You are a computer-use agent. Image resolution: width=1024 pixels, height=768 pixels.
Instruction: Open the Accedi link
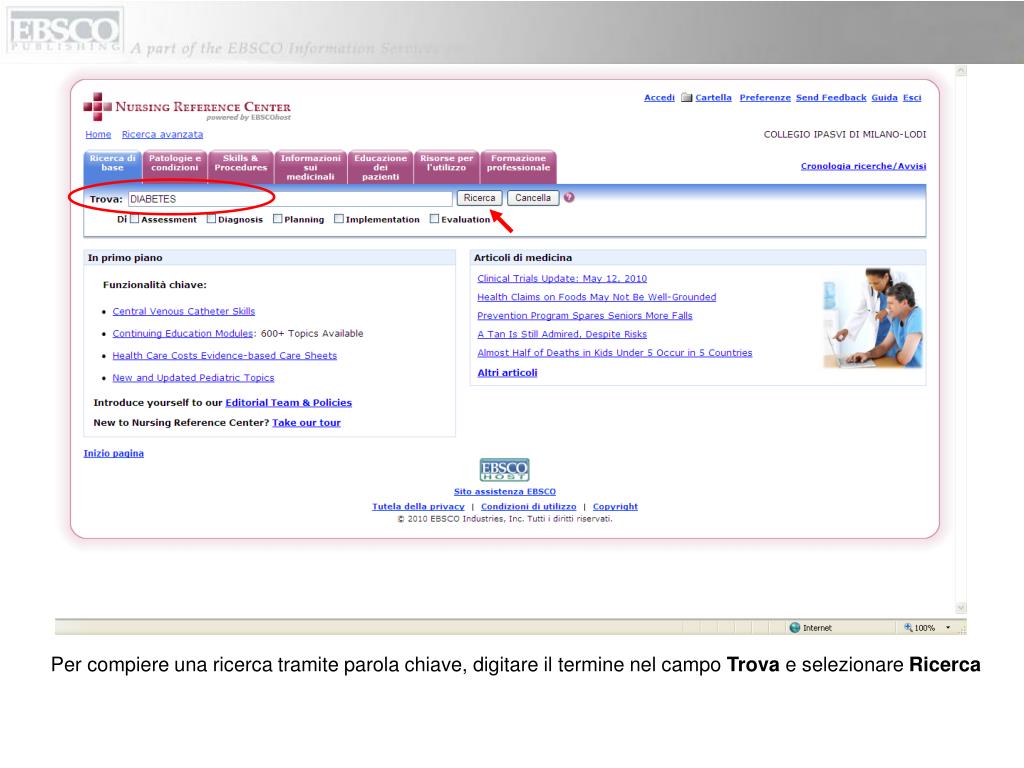click(659, 97)
